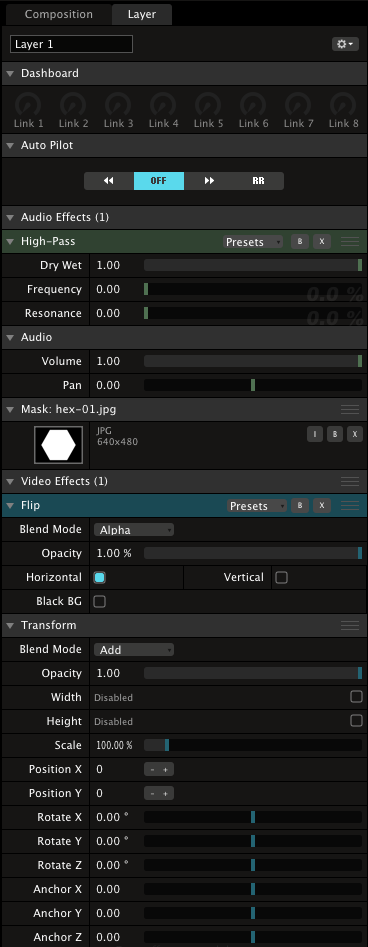Uncheck the Horizontal flip checkbox
This screenshot has height=947, width=368.
coord(100,577)
